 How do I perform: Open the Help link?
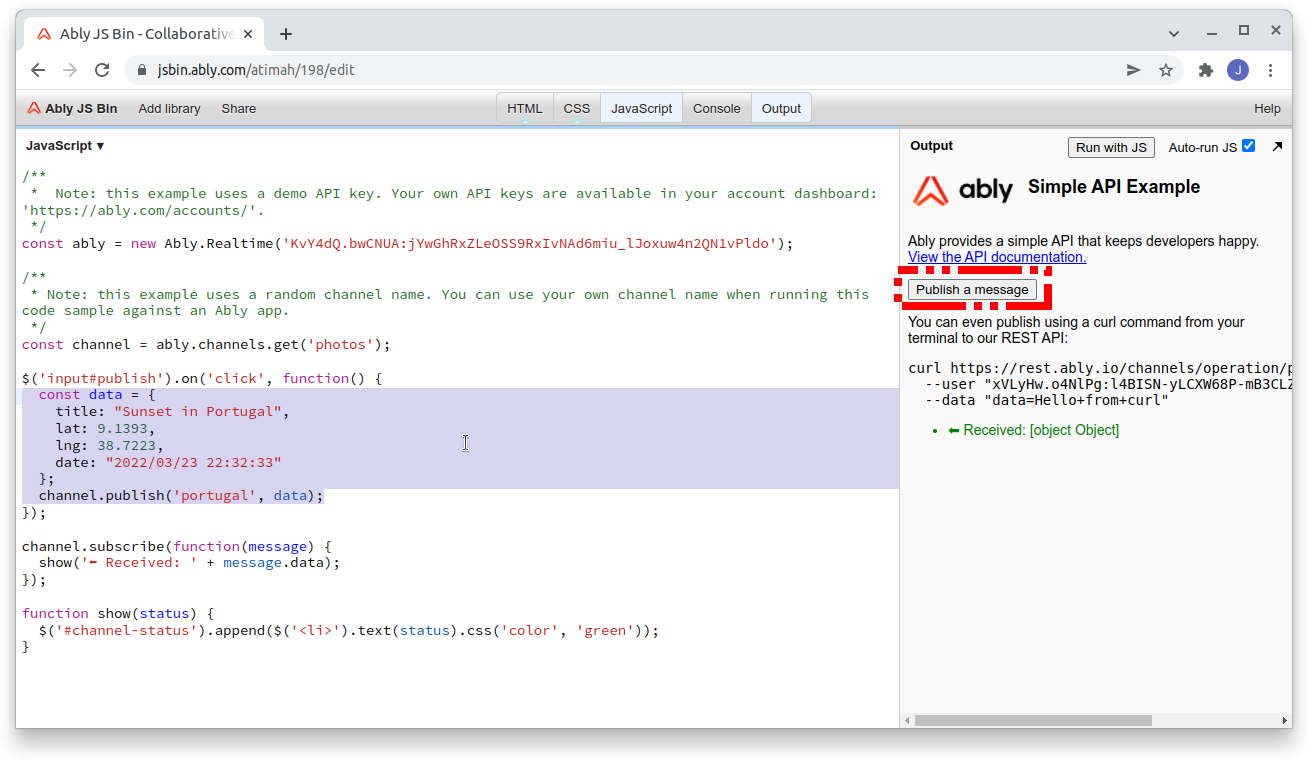pyautogui.click(x=1267, y=109)
